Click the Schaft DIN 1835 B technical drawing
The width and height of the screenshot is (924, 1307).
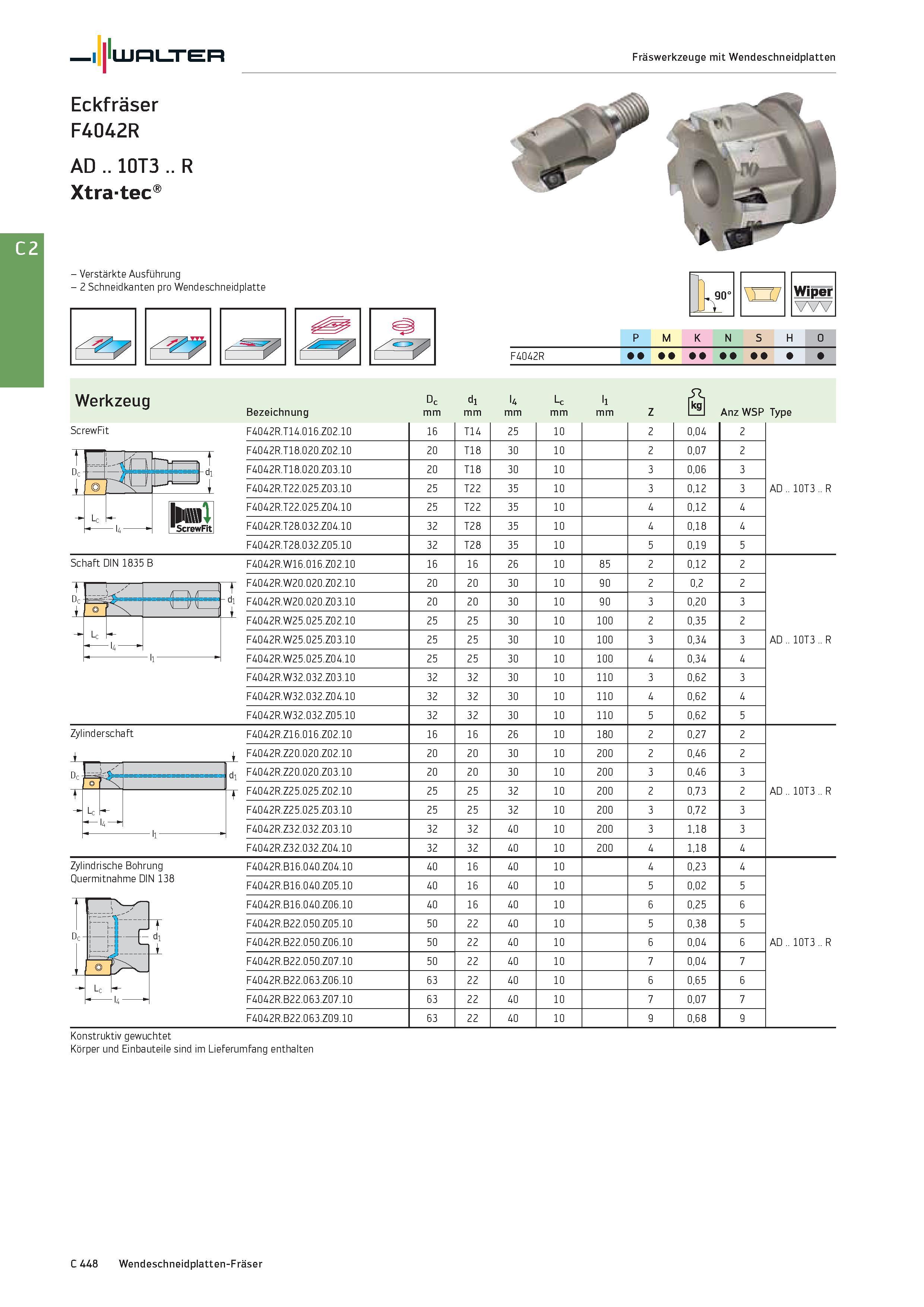[x=154, y=621]
